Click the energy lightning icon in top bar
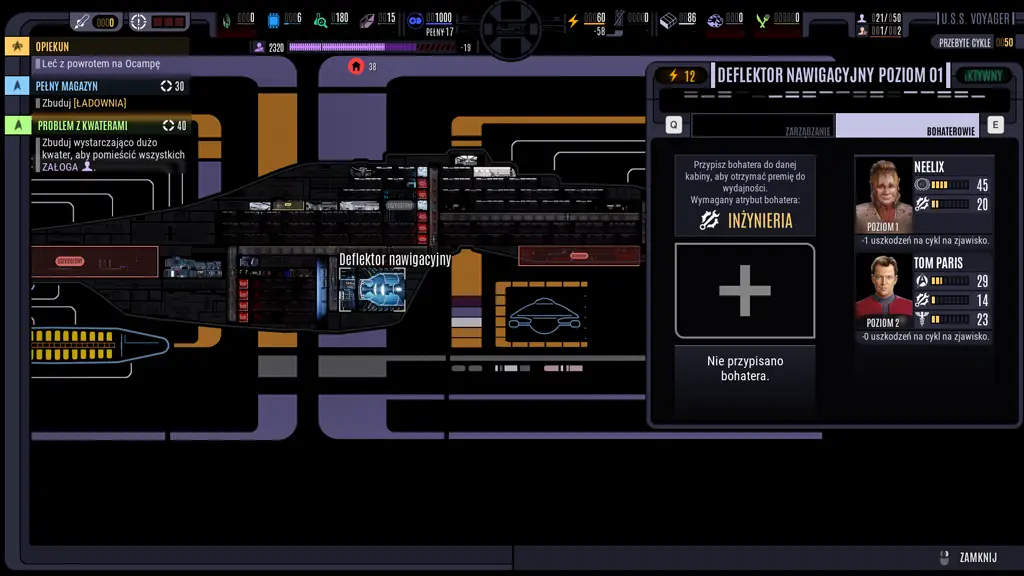 click(x=573, y=20)
